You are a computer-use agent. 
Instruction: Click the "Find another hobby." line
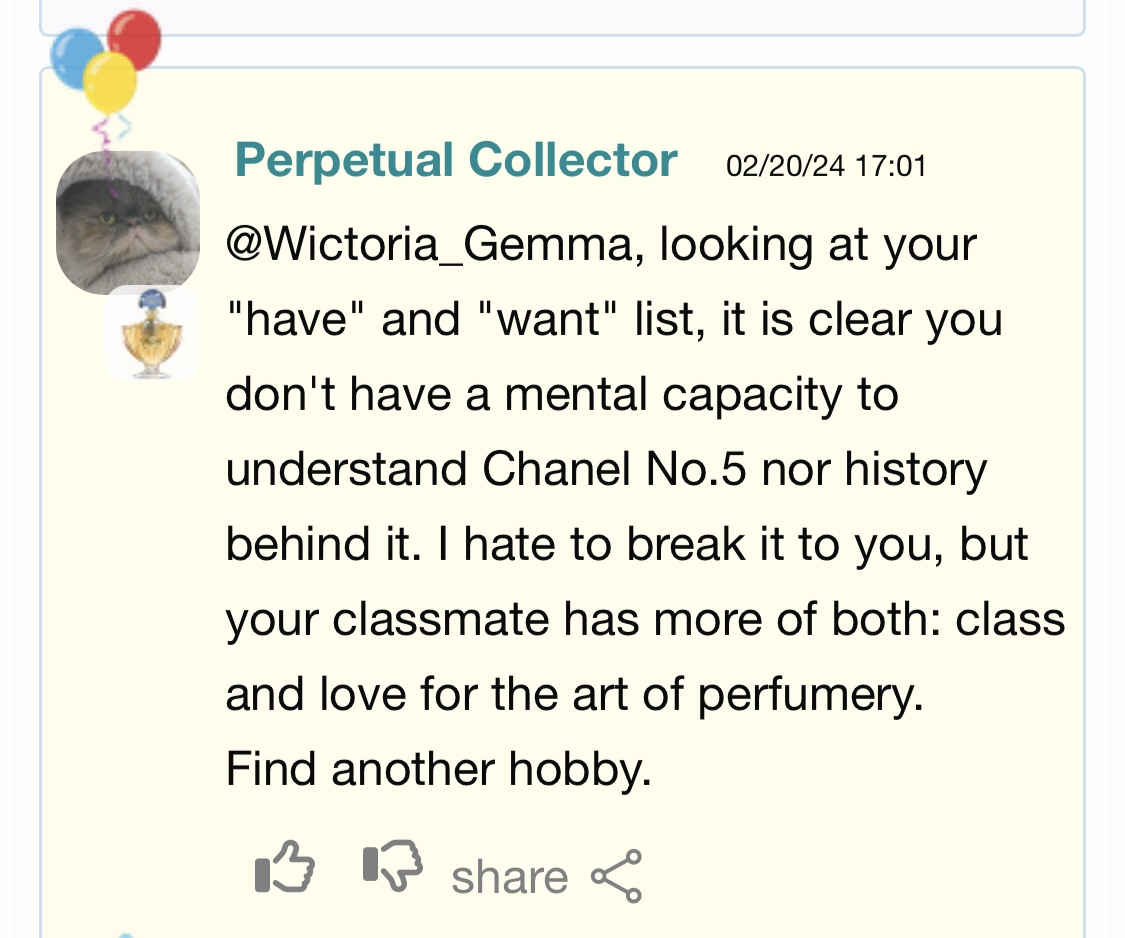click(438, 769)
